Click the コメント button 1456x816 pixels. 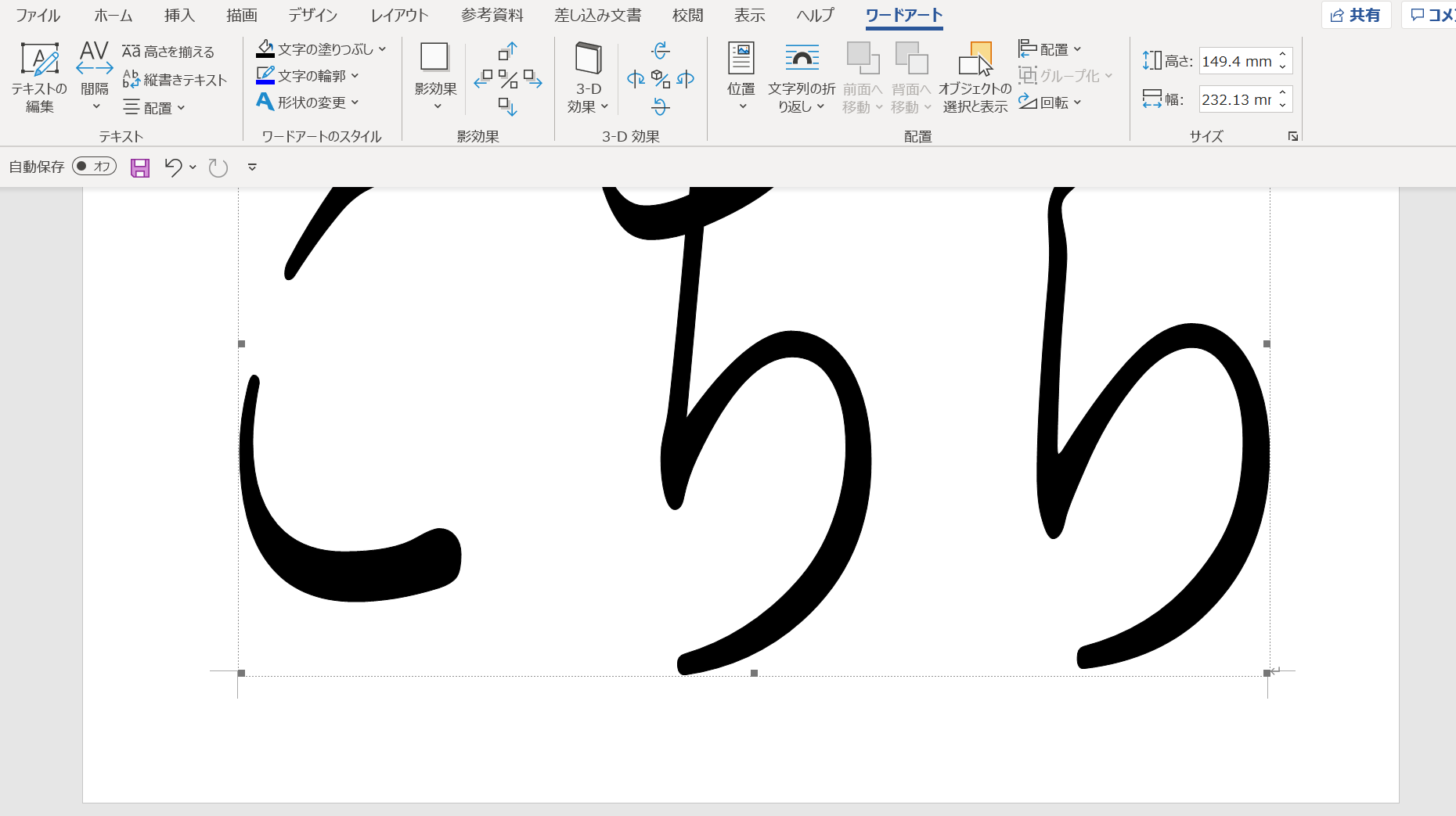(x=1429, y=15)
